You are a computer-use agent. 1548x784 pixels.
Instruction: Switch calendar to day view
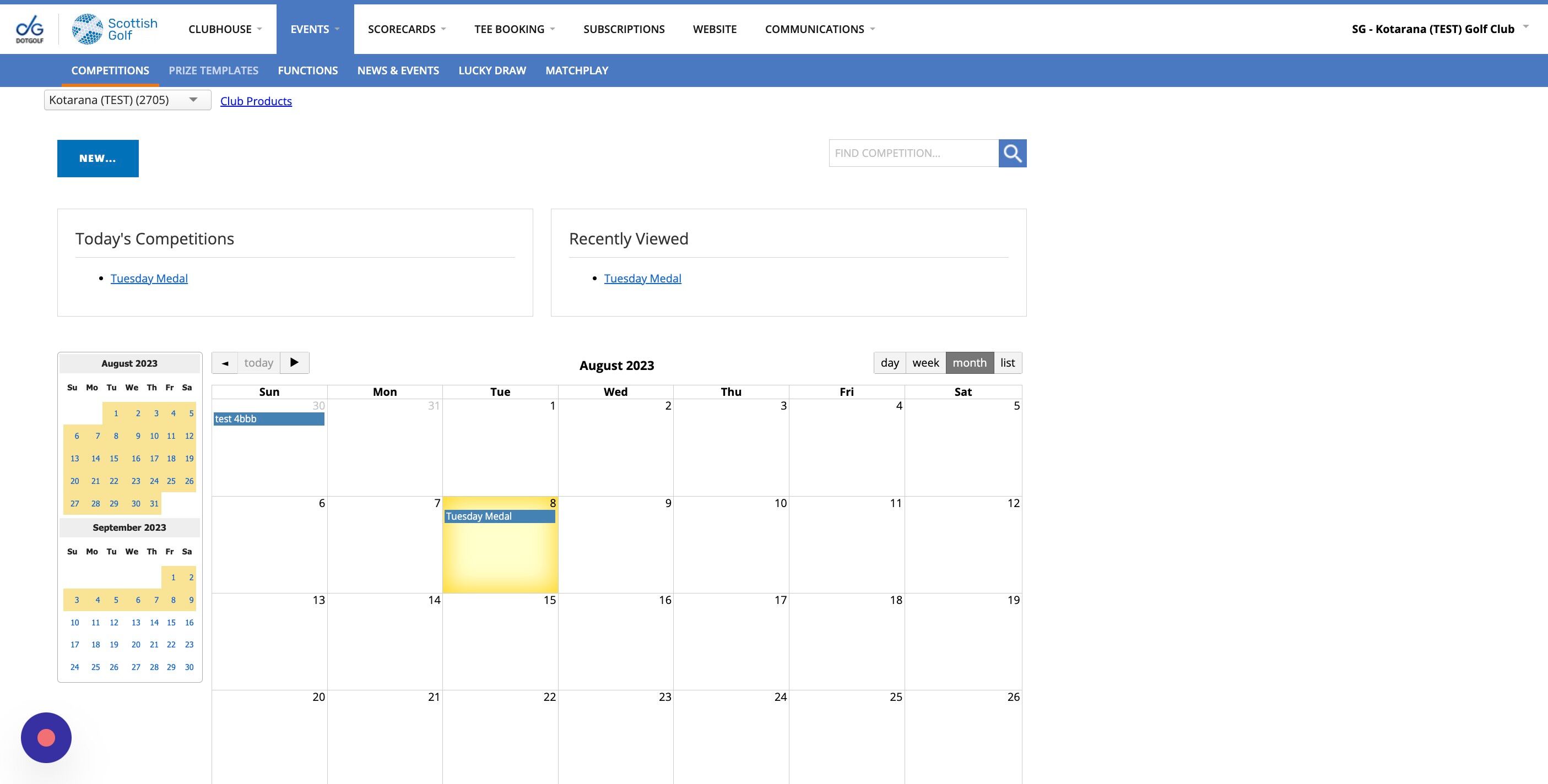click(889, 363)
